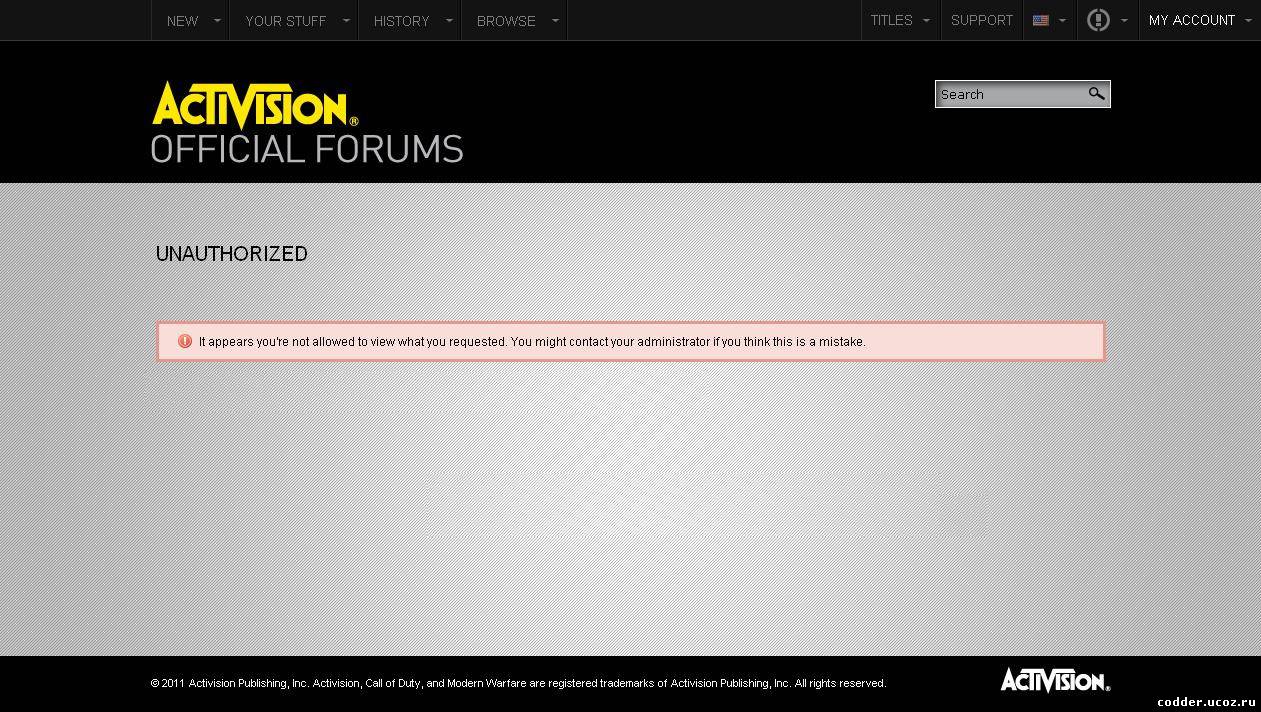The width and height of the screenshot is (1261, 712).
Task: Go to the SUPPORT link
Action: tap(981, 20)
